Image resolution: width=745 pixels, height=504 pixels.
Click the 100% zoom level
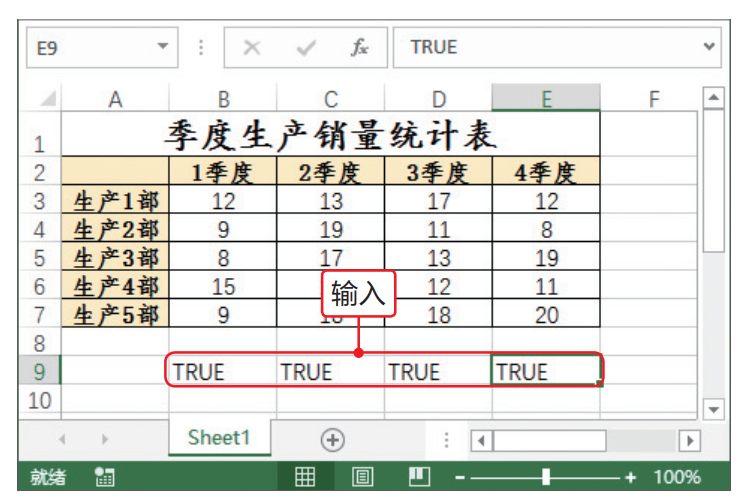(677, 477)
